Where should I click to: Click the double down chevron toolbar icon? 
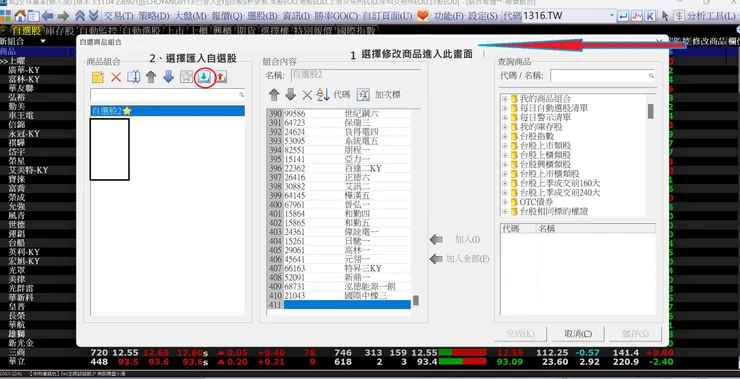point(93,16)
